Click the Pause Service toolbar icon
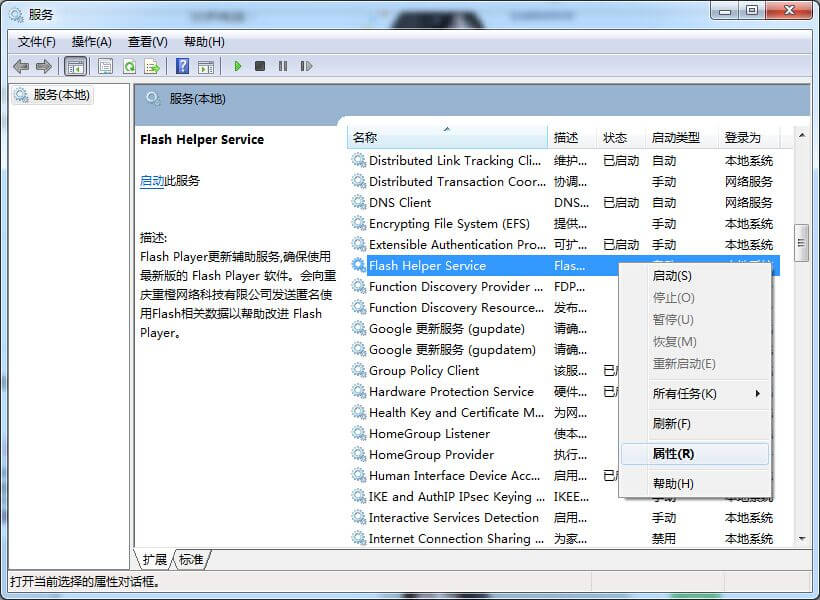 283,66
